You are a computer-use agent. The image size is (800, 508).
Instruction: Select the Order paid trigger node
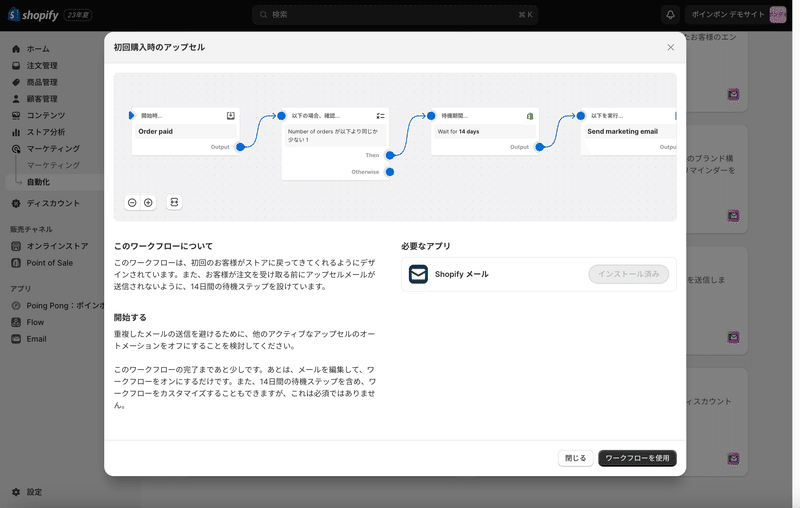[x=185, y=131]
